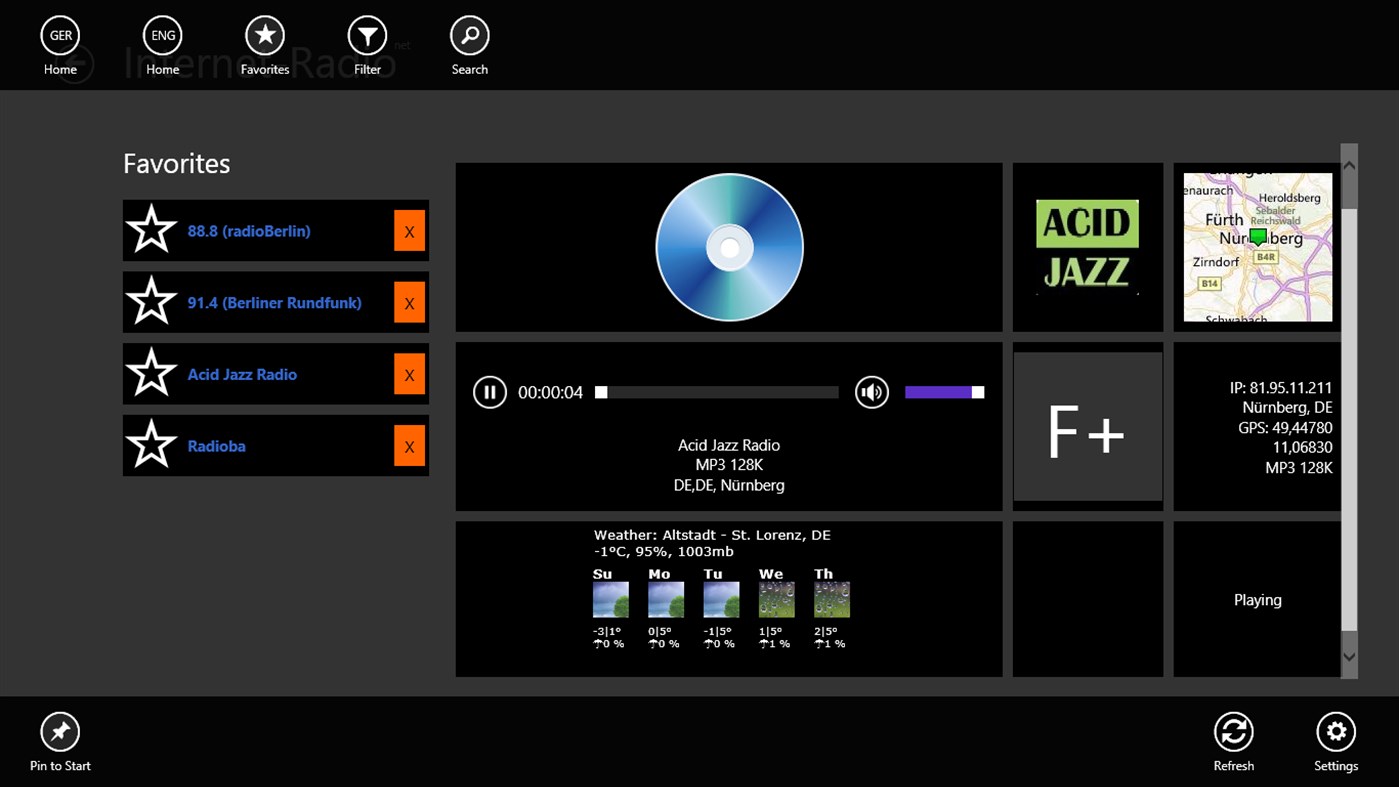Adjust the purple volume slider
This screenshot has width=1399, height=787.
943,392
